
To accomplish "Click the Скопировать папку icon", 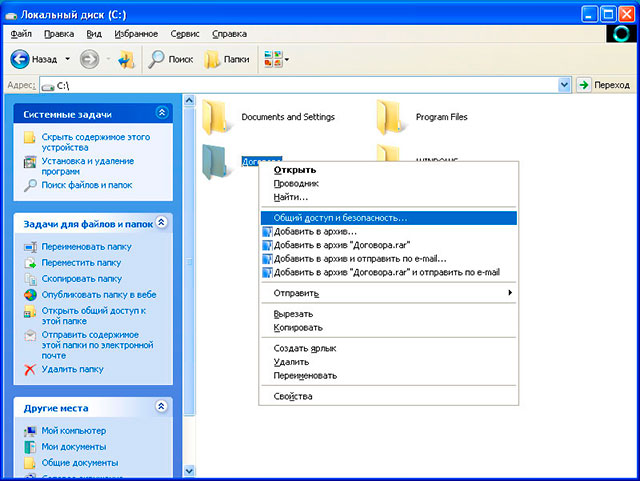I will [30, 279].
